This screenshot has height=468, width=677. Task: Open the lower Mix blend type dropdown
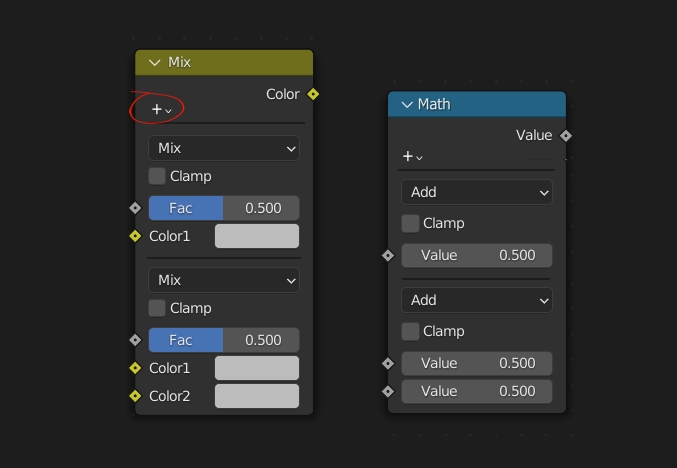[x=224, y=280]
